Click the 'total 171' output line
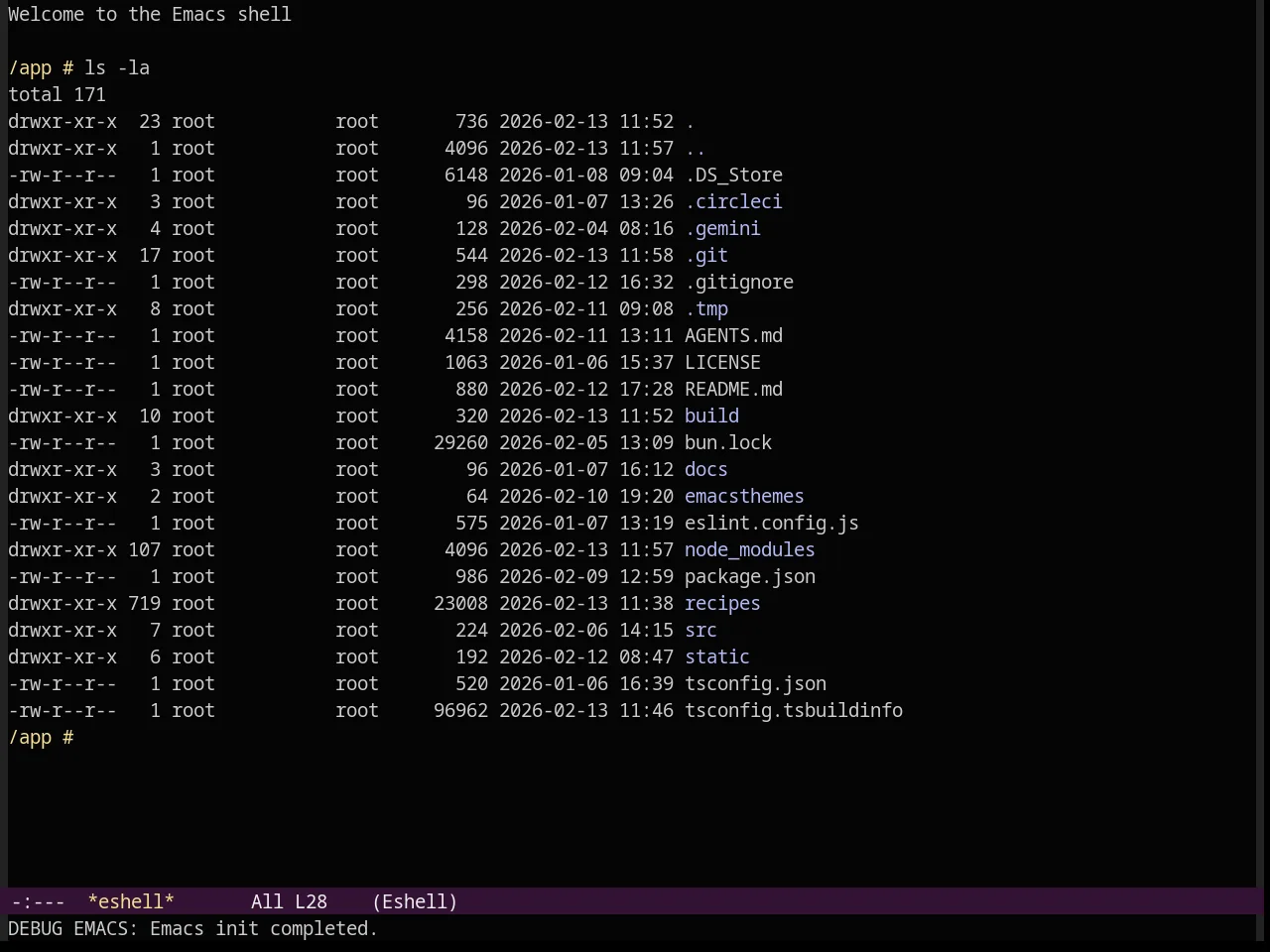This screenshot has width=1270, height=952. [57, 95]
